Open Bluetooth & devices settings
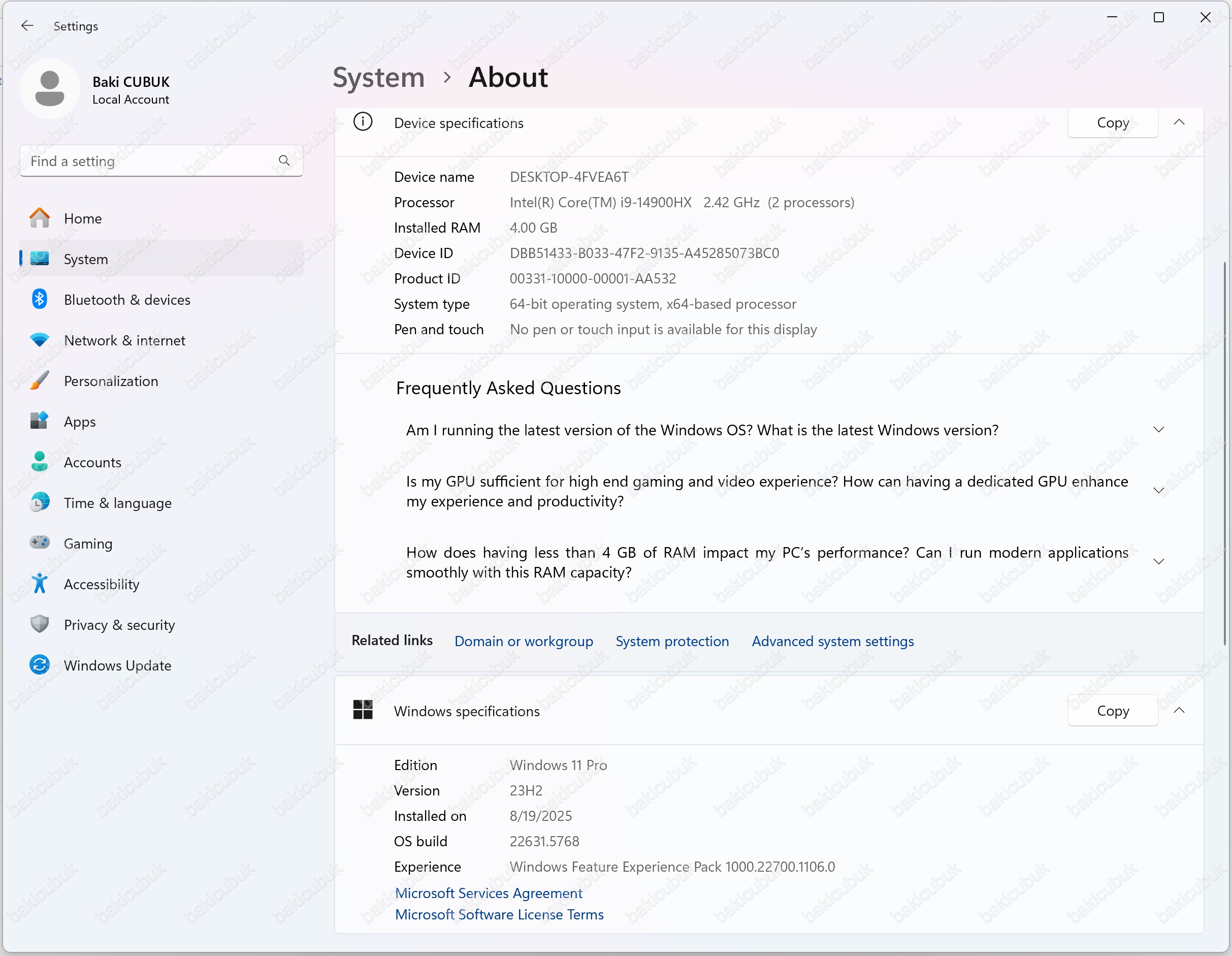 [161, 300]
